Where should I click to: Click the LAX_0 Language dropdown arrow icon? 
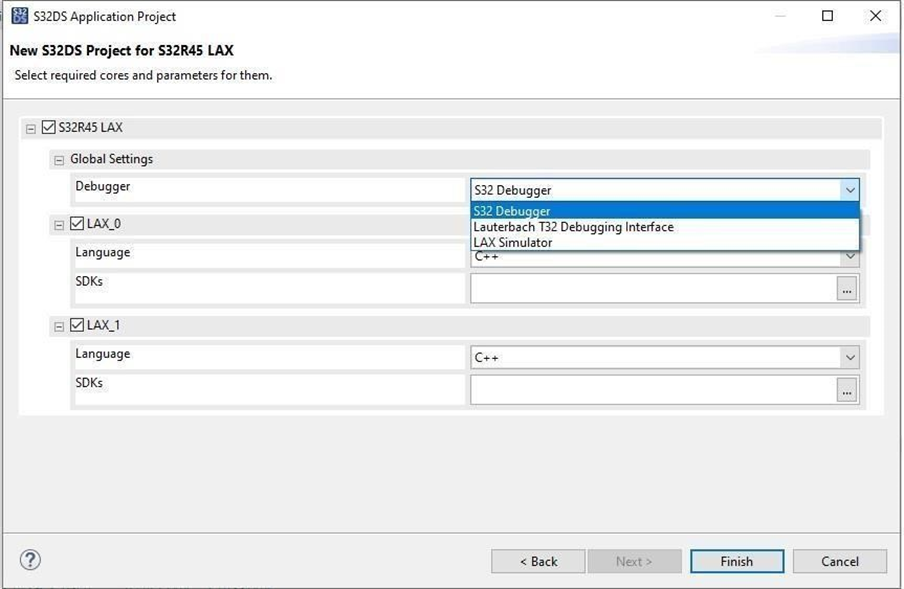(851, 256)
